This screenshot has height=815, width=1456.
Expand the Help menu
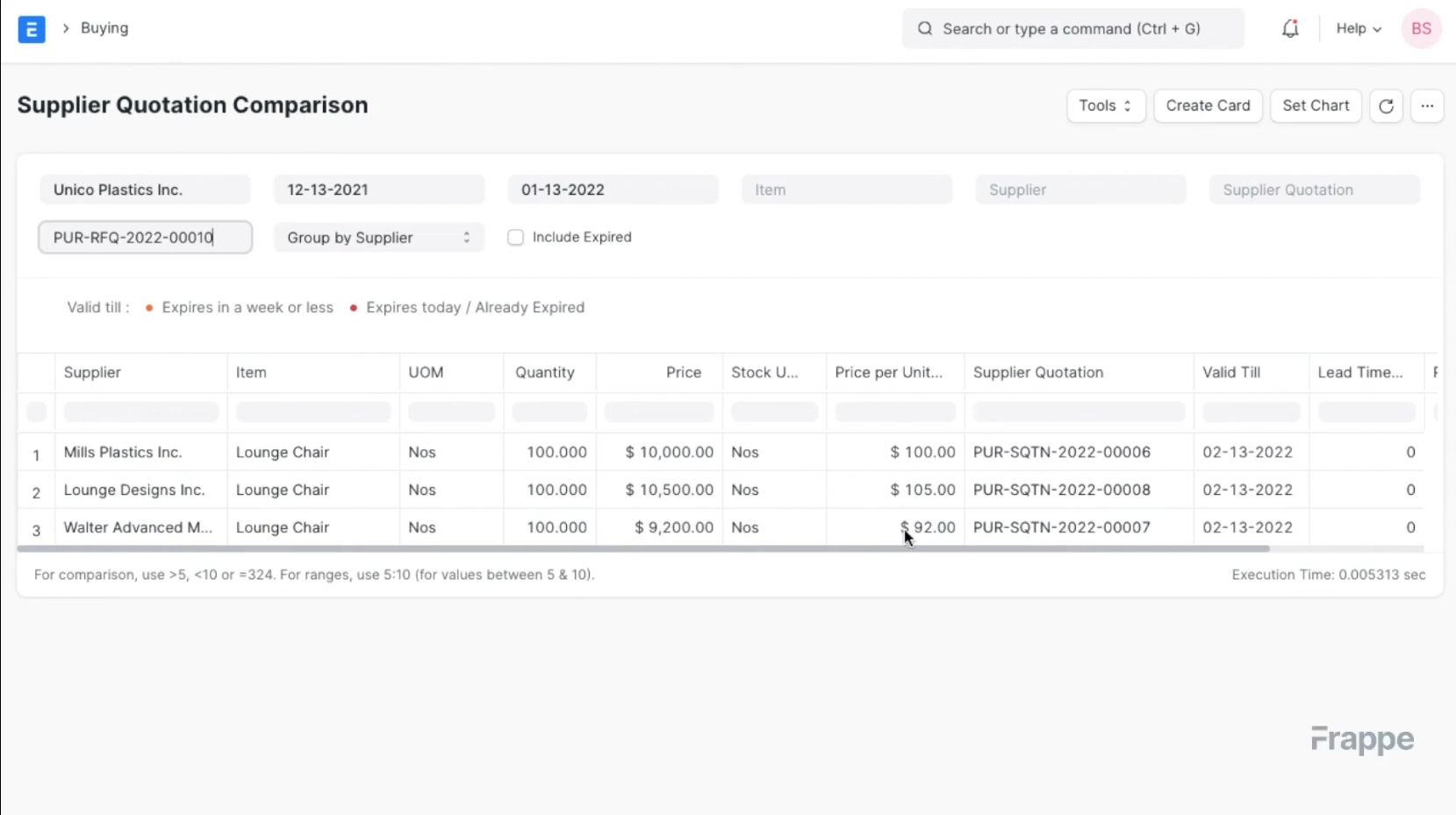pyautogui.click(x=1359, y=29)
